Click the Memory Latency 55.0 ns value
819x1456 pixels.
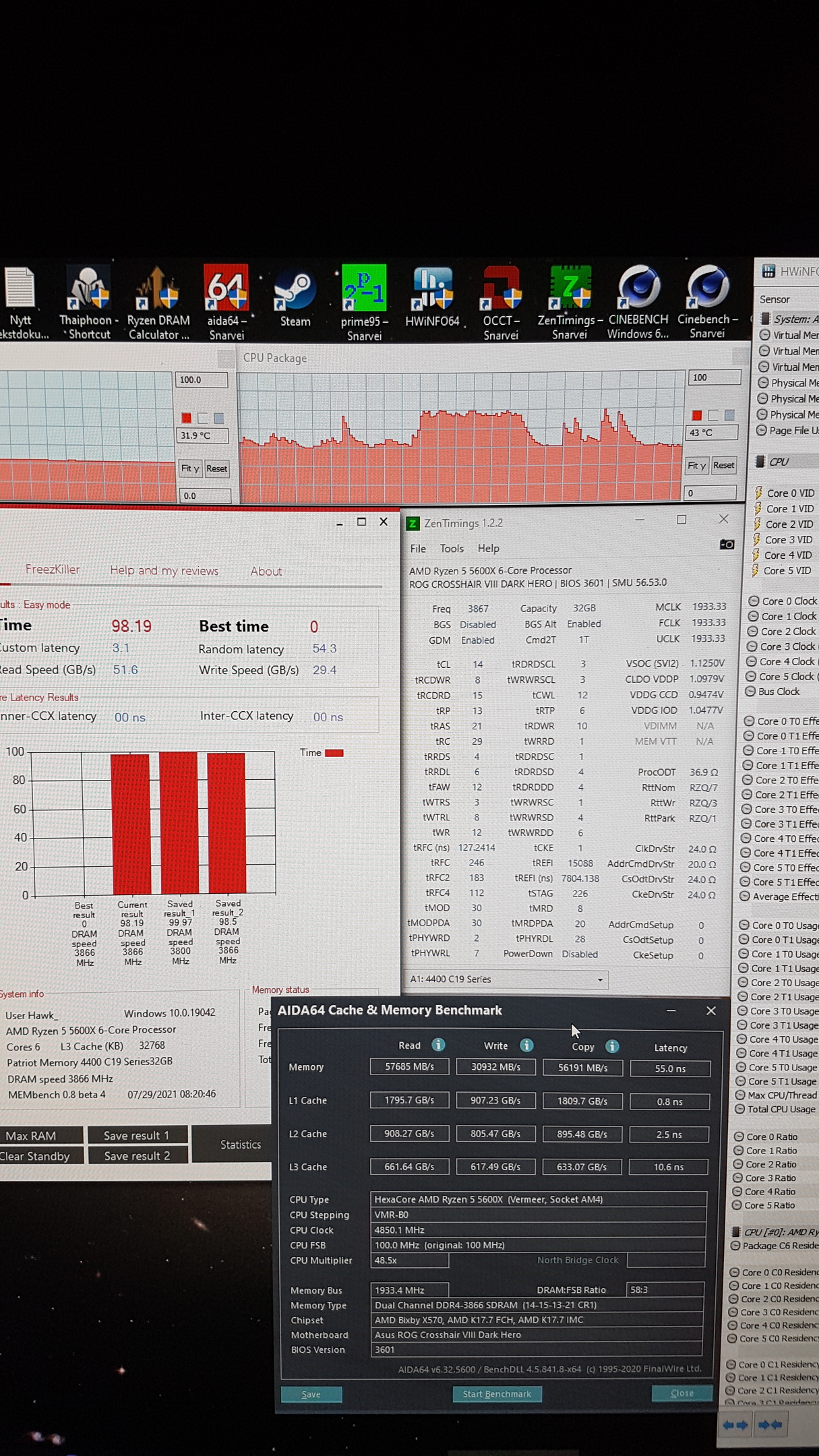[x=670, y=1068]
